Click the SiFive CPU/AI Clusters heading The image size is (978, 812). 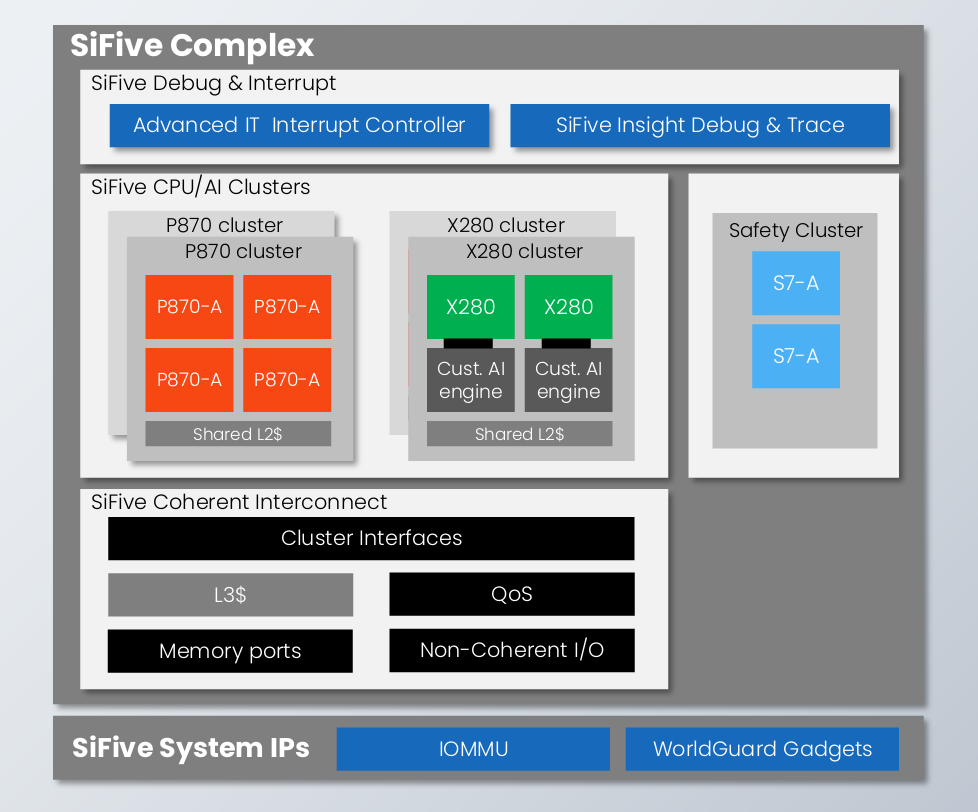pos(200,187)
